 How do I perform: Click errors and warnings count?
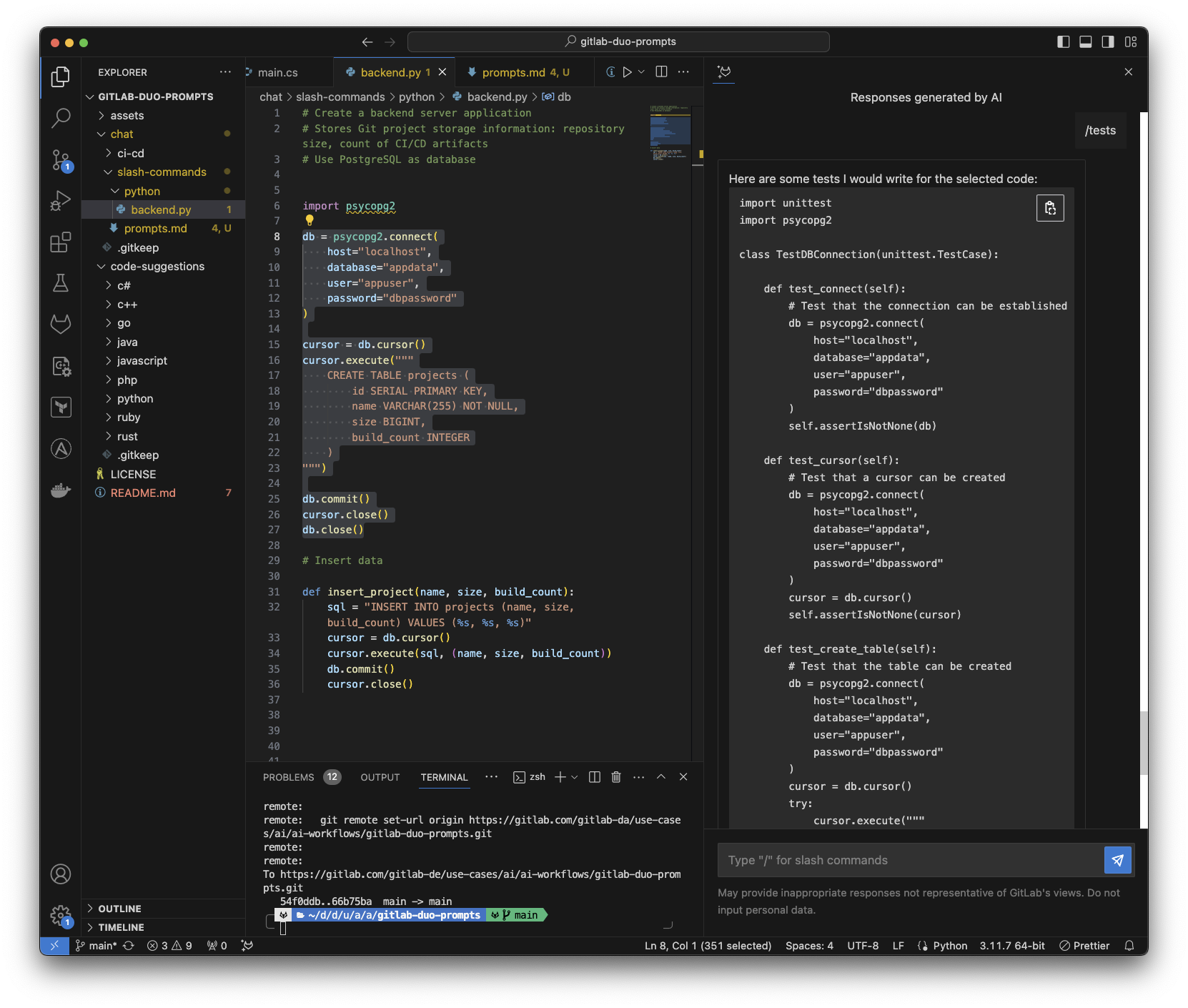click(x=169, y=946)
